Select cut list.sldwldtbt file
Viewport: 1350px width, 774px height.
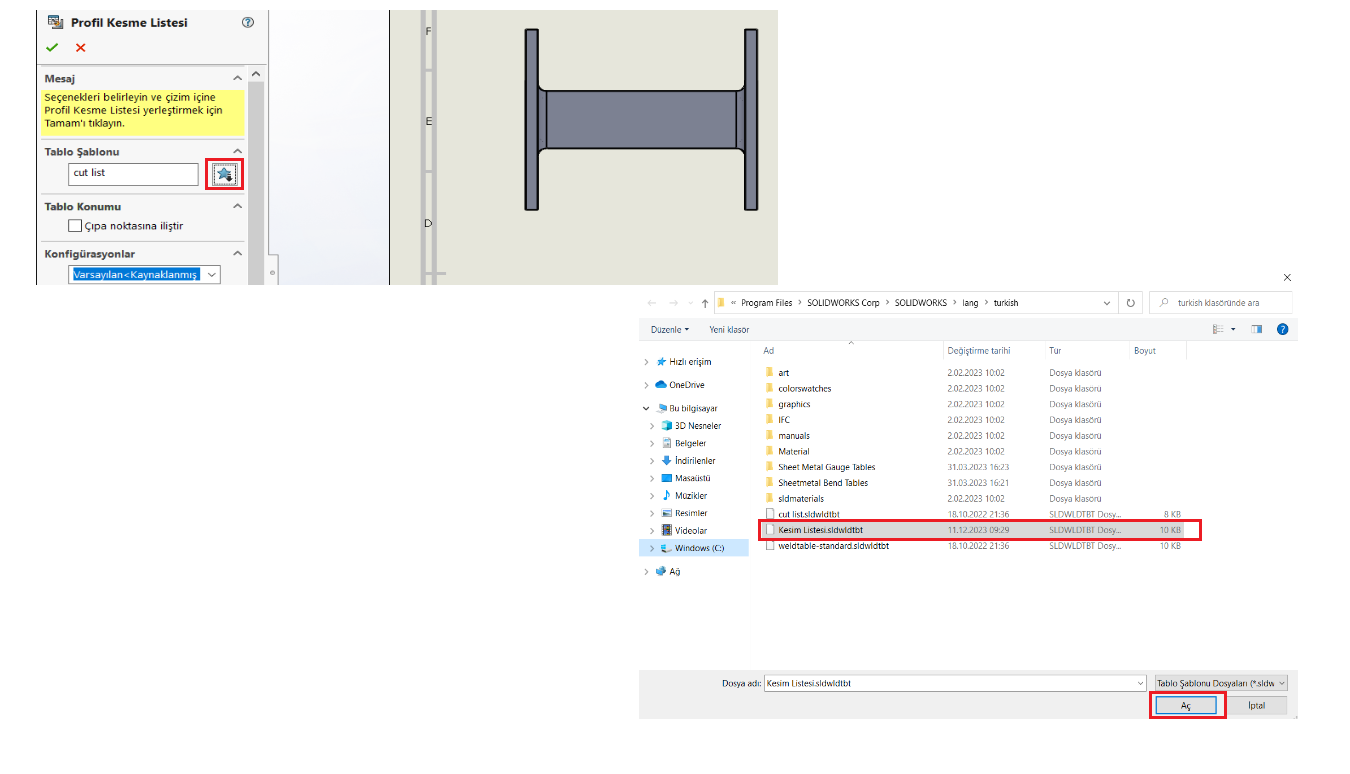(x=809, y=514)
